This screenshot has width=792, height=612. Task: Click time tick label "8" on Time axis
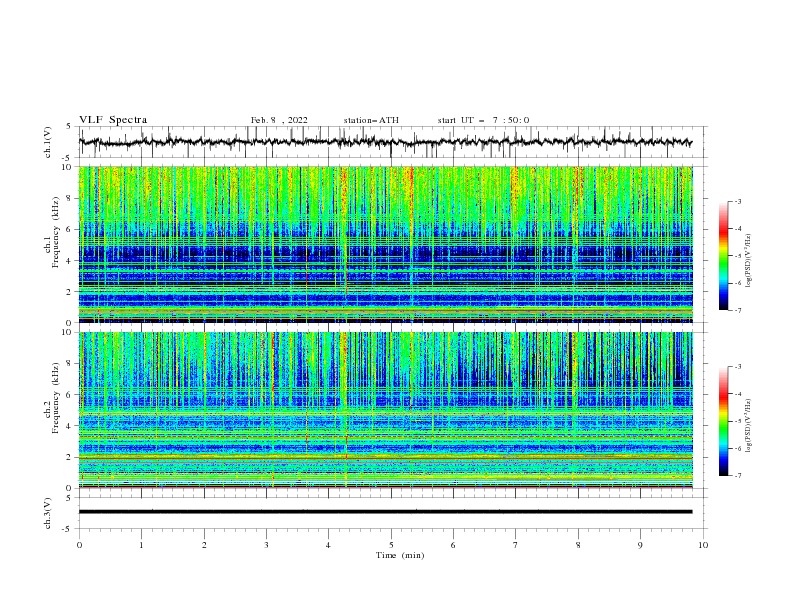pos(578,545)
